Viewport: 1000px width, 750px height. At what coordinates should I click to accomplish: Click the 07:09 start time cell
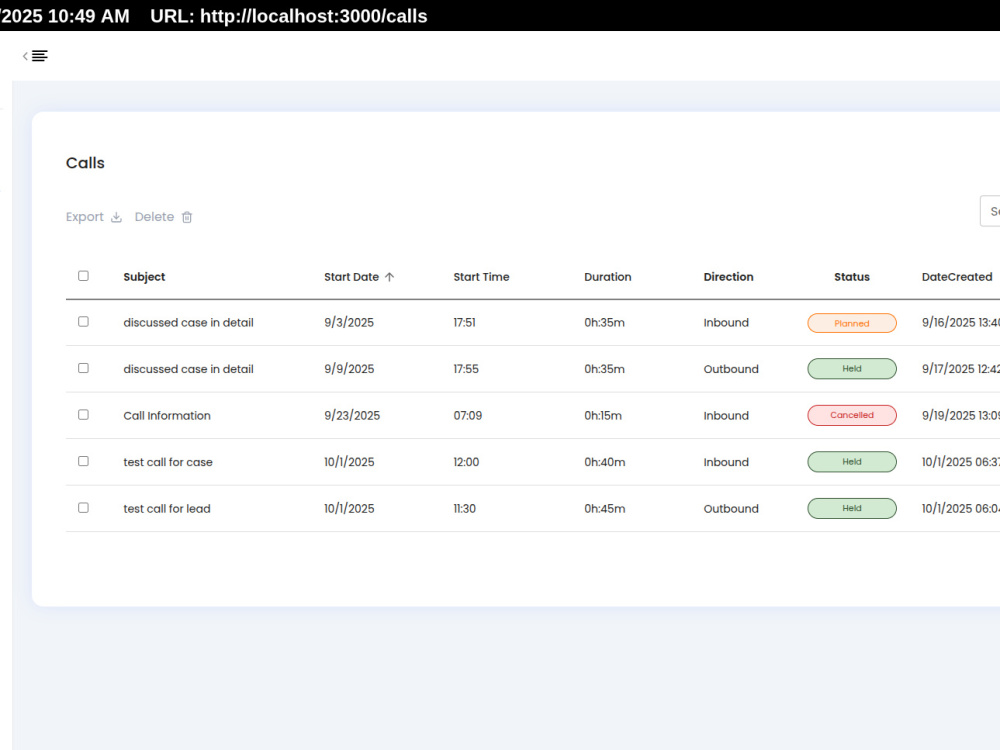coord(467,416)
